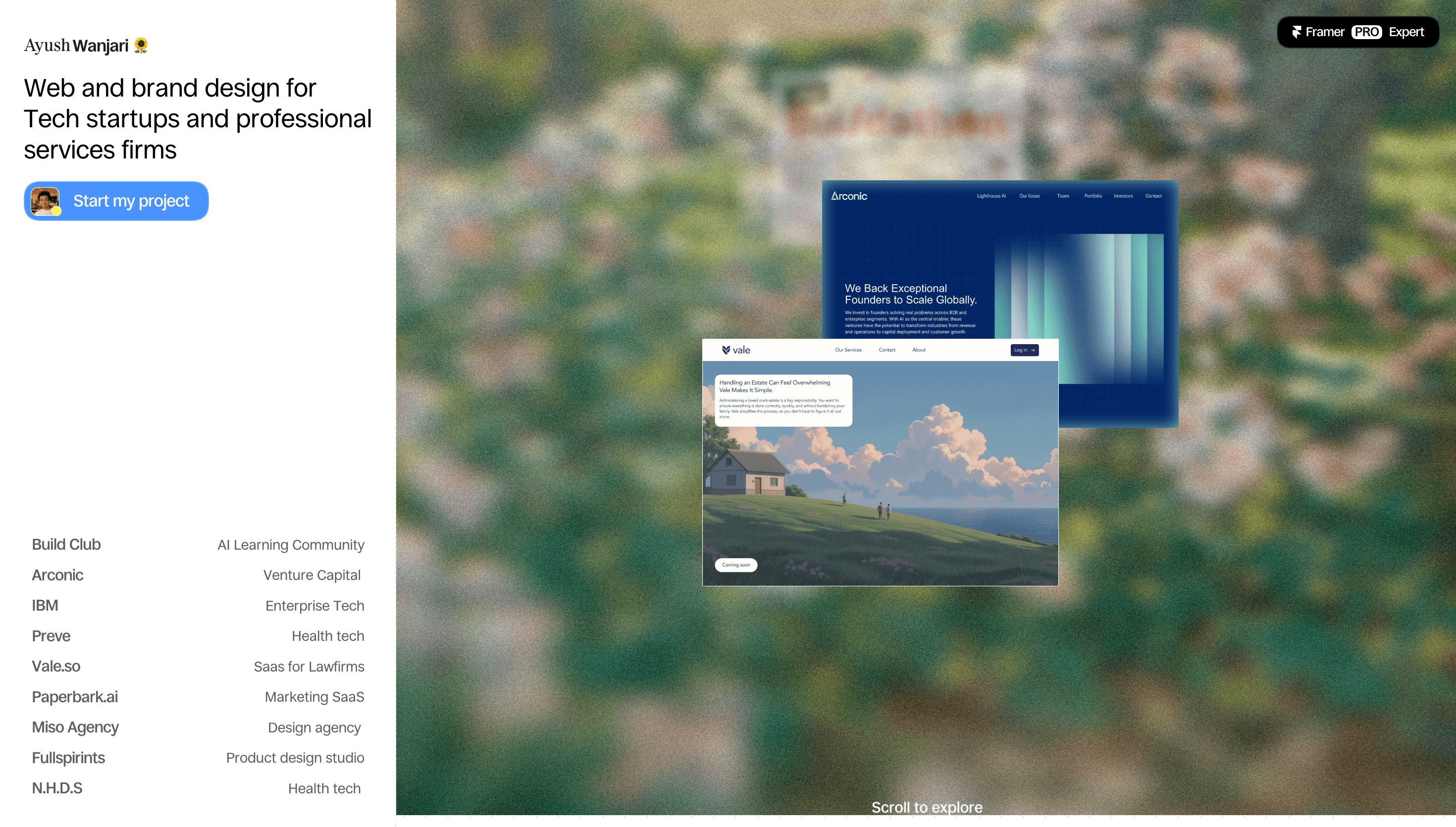Screen dimensions: 1456x827
Task: Select the Vale.so project row
Action: tap(198, 666)
